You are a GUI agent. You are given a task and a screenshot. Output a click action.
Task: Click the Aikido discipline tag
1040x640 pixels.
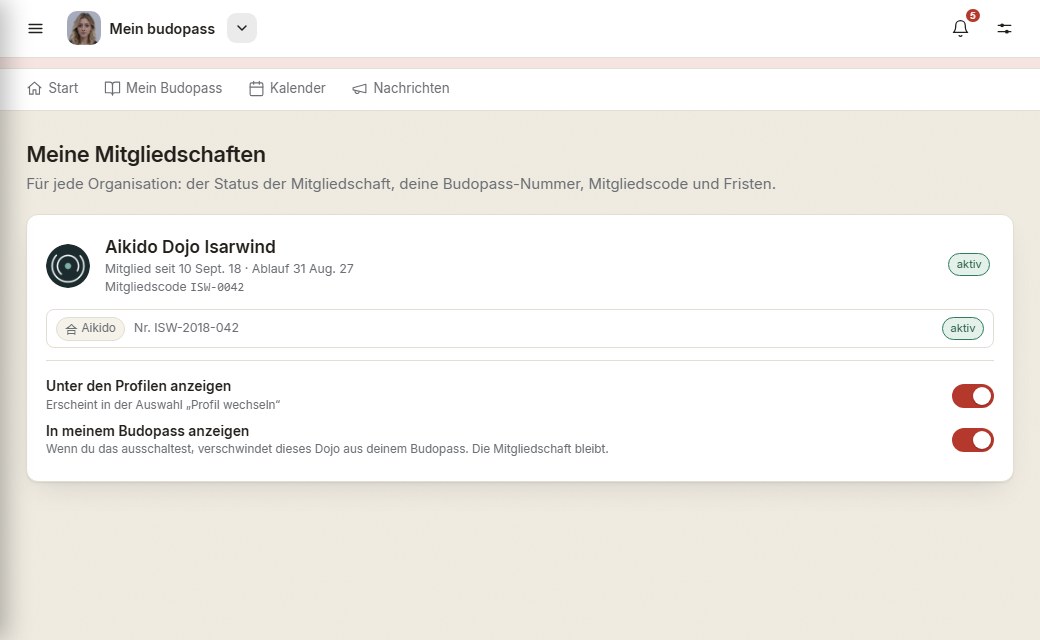[x=90, y=328]
